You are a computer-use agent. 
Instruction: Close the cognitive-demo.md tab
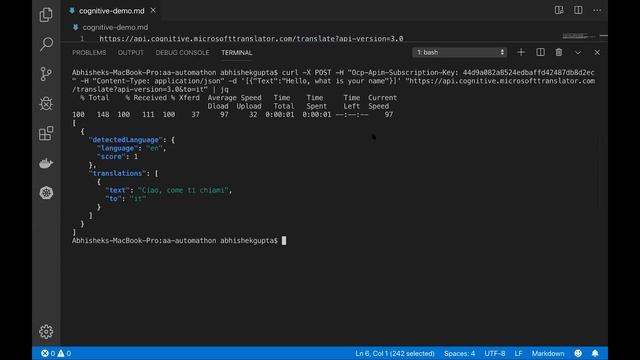(153, 11)
